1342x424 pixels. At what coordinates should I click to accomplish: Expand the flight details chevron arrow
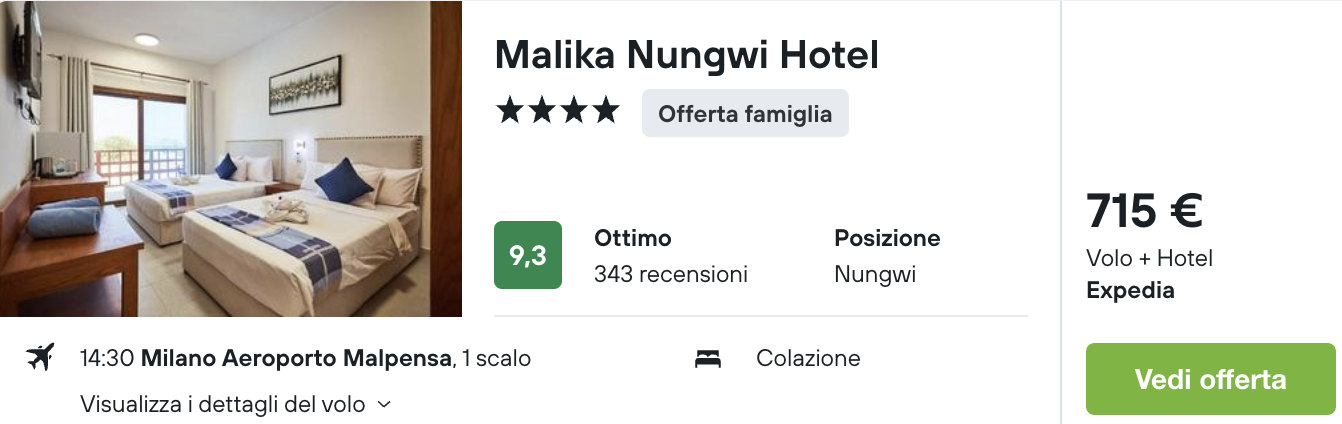click(384, 405)
